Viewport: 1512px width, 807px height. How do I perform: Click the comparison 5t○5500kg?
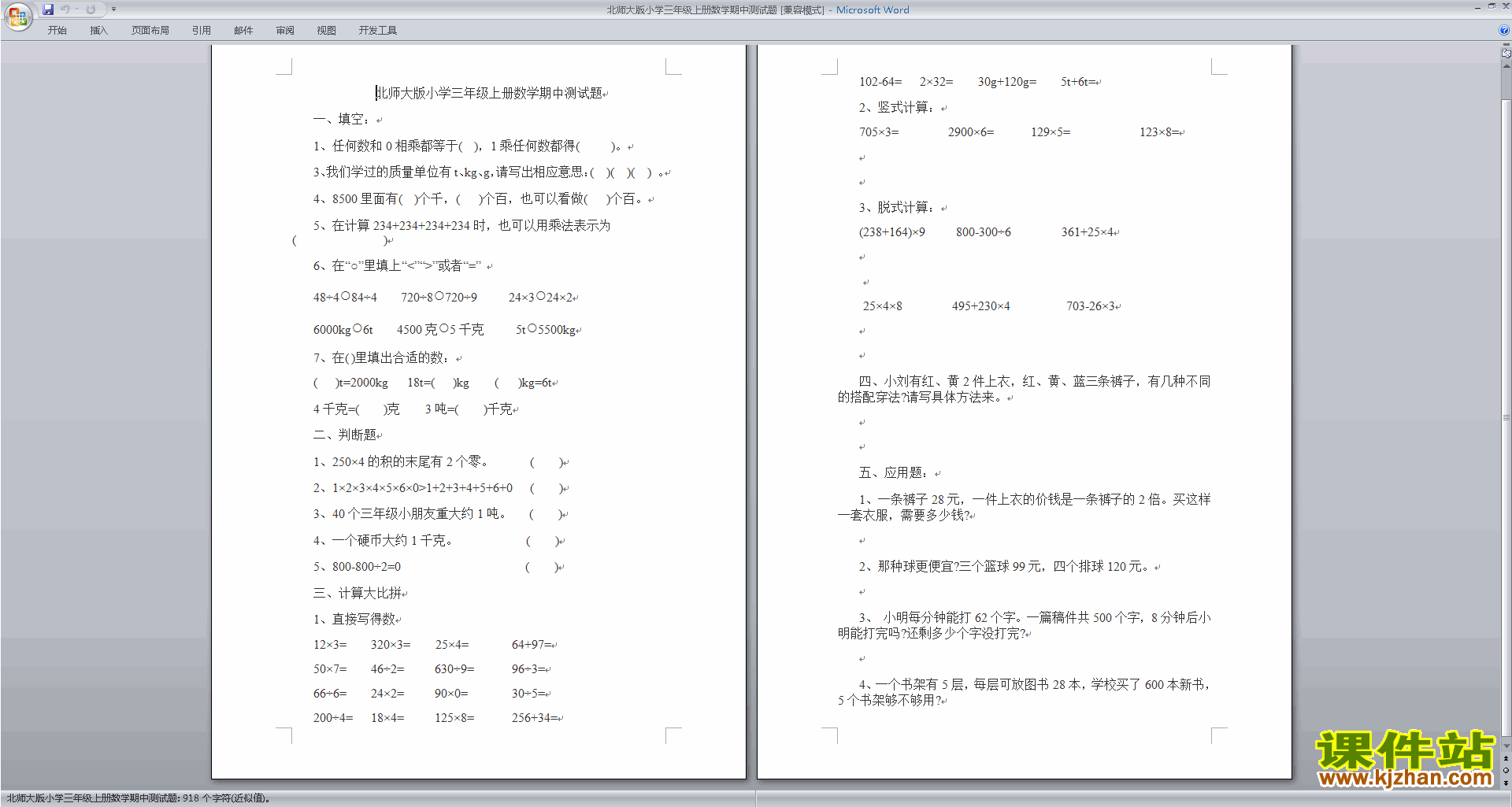click(546, 329)
